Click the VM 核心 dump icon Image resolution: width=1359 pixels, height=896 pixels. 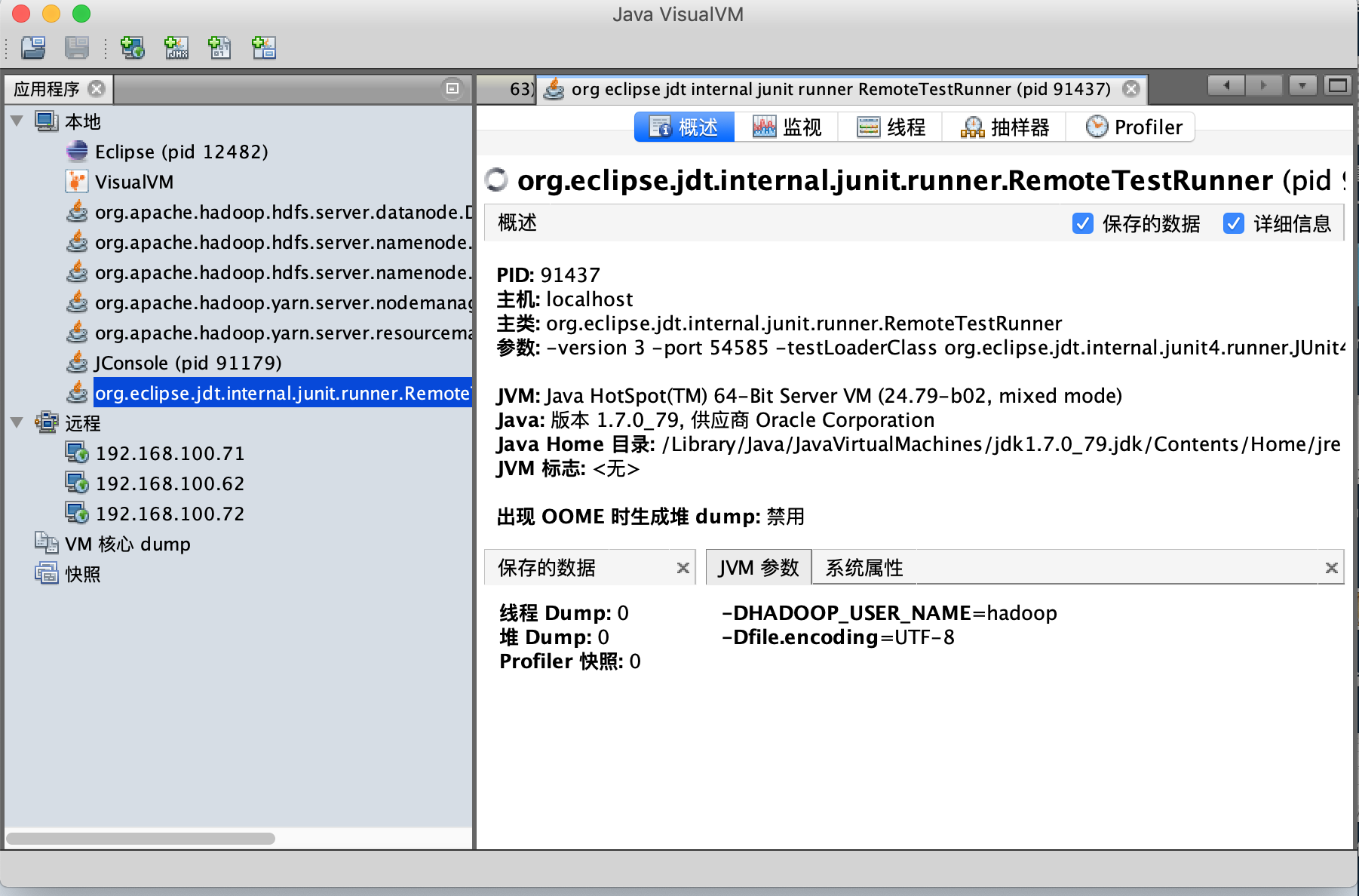coord(47,544)
